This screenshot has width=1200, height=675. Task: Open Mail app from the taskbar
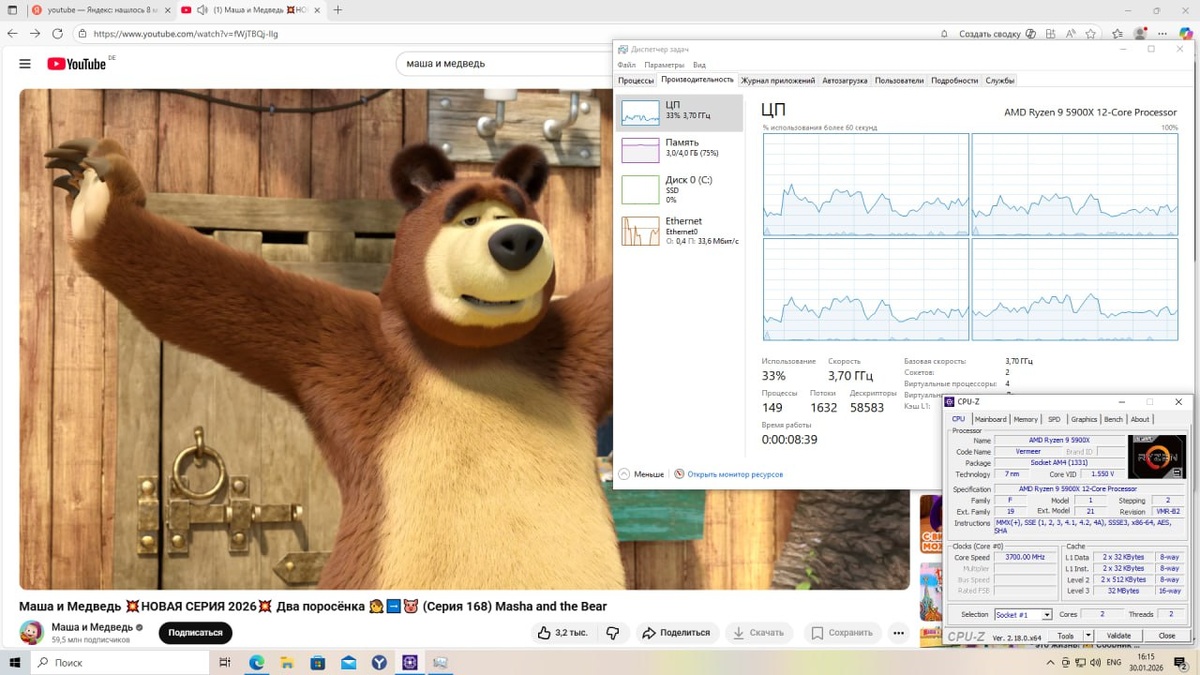pos(348,662)
